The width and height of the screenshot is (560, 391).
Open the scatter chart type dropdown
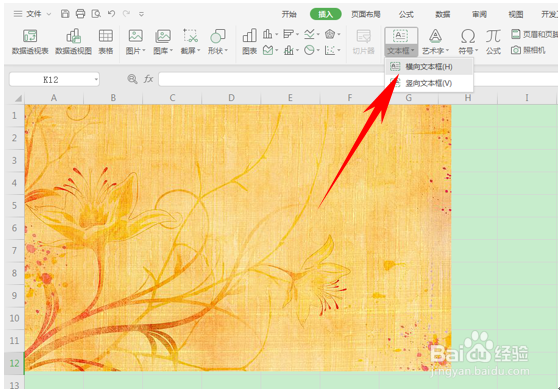(332, 50)
